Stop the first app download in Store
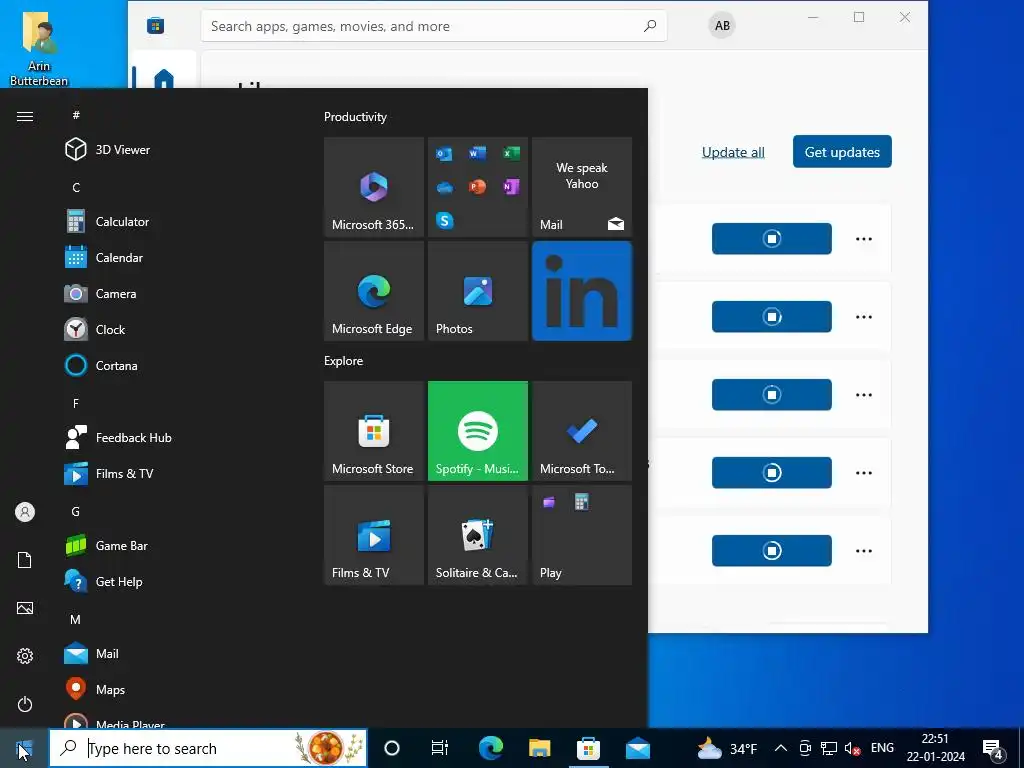The height and width of the screenshot is (768, 1024). pyautogui.click(x=771, y=238)
